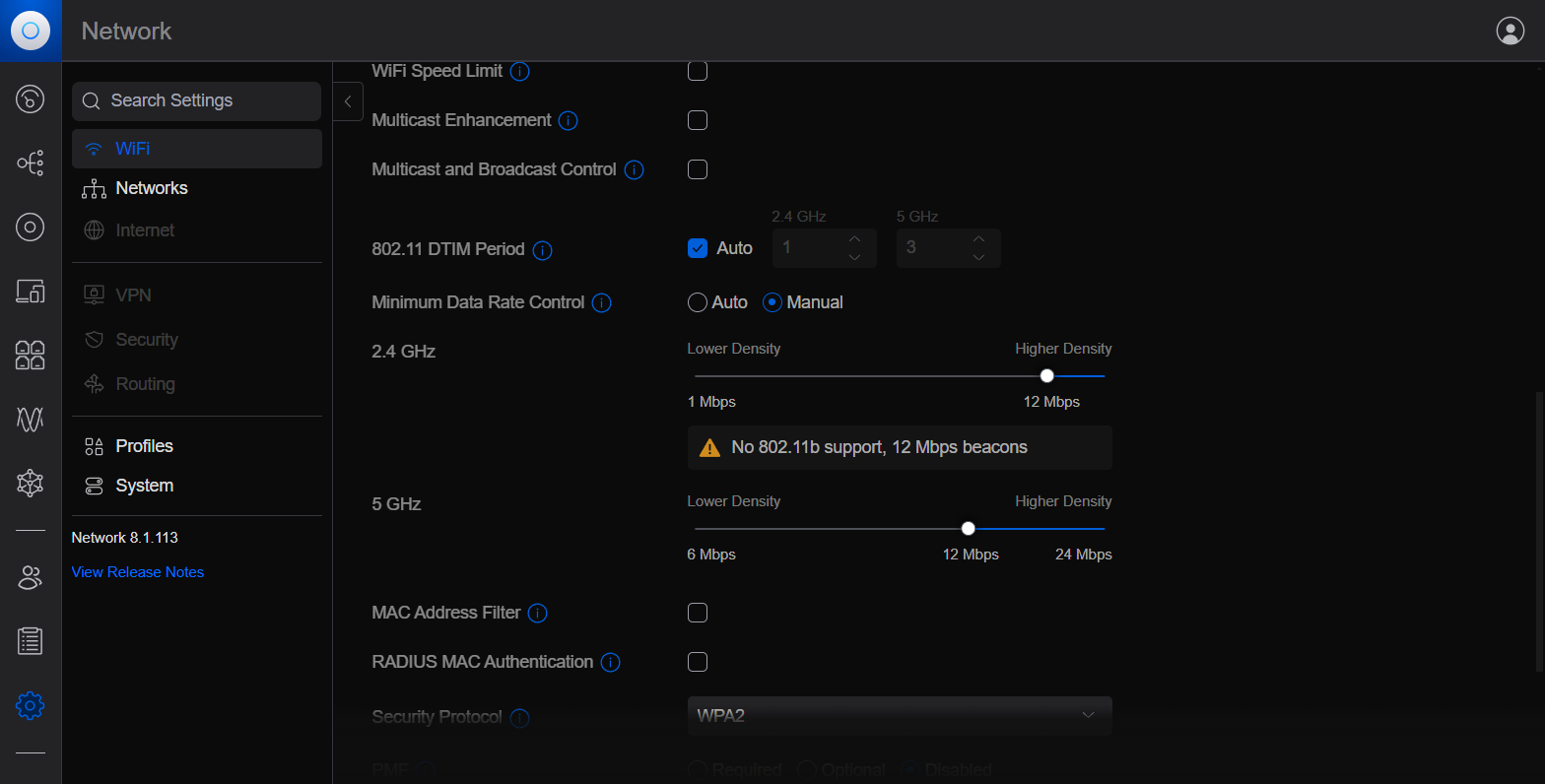Select Manual for Minimum Data Rate Control

(772, 302)
